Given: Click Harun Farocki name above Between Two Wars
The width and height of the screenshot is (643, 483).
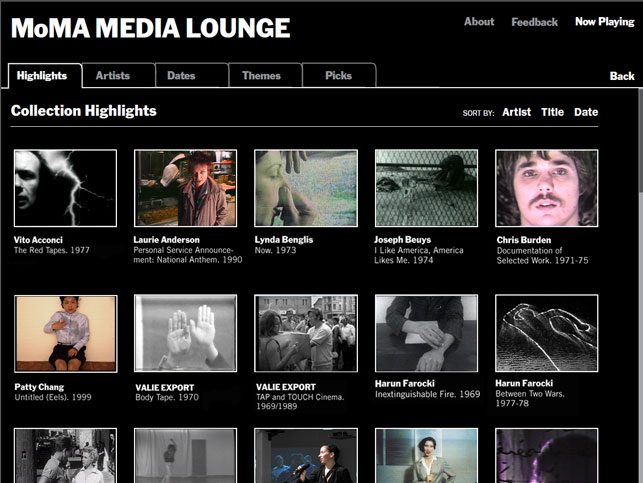Looking at the screenshot, I should (524, 383).
